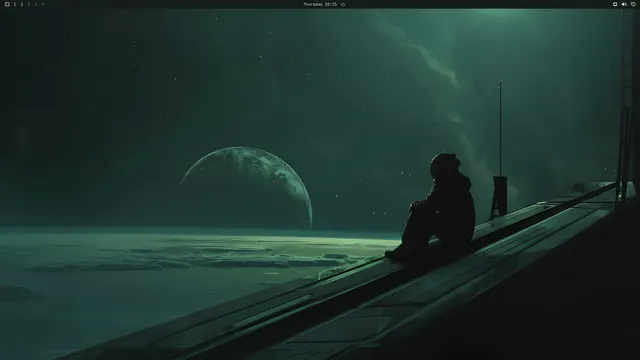Click the power icon beside the clock
Image resolution: width=640 pixels, height=360 pixels.
(x=343, y=4)
